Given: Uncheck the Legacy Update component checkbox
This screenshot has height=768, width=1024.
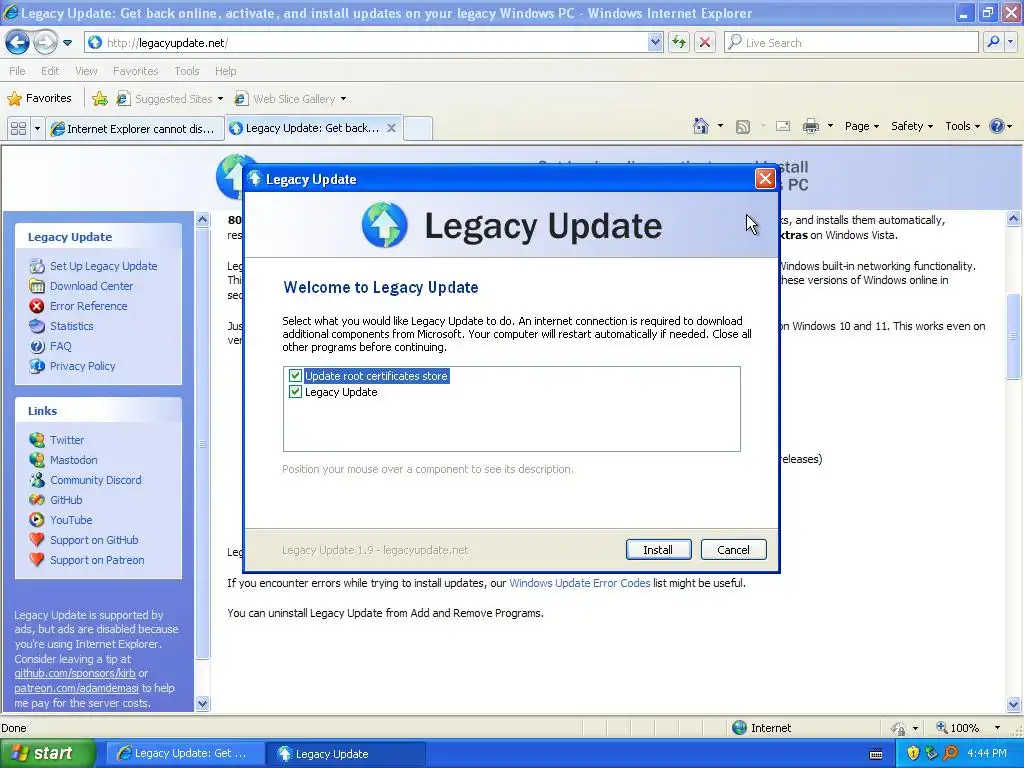Looking at the screenshot, I should coord(295,392).
